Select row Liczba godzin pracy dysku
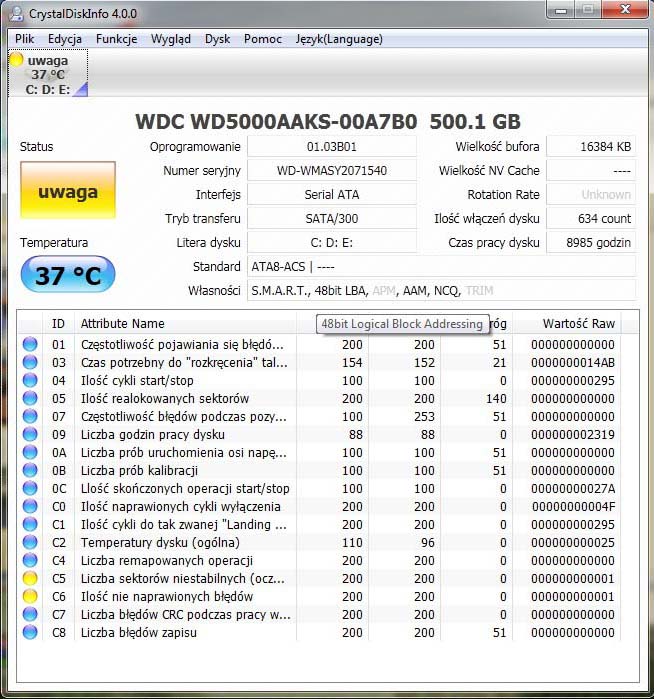The width and height of the screenshot is (654, 699). 319,435
